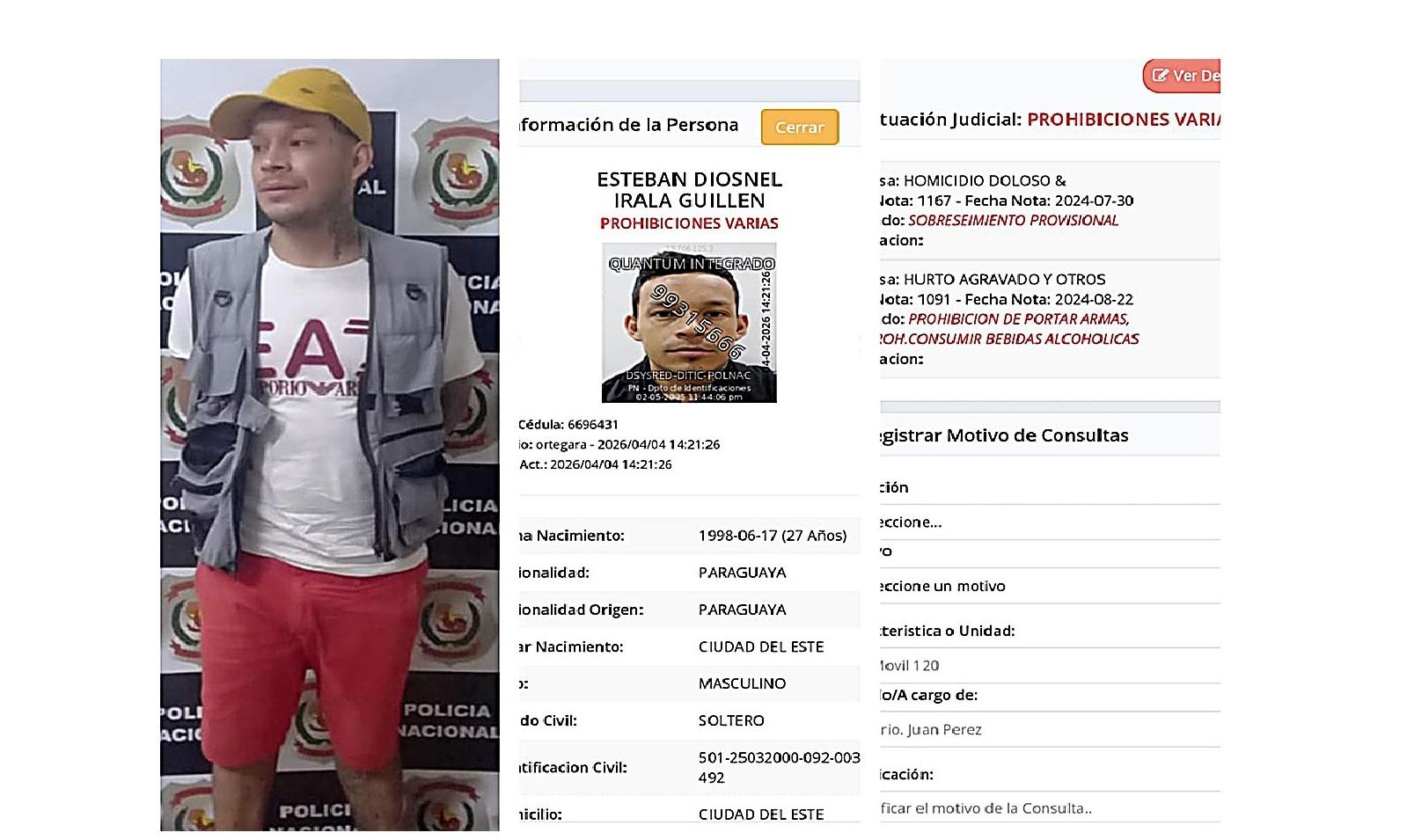Select the HOMICIDIO DOLOSO case entry
Image resolution: width=1407 pixels, height=840 pixels.
pos(1050,210)
